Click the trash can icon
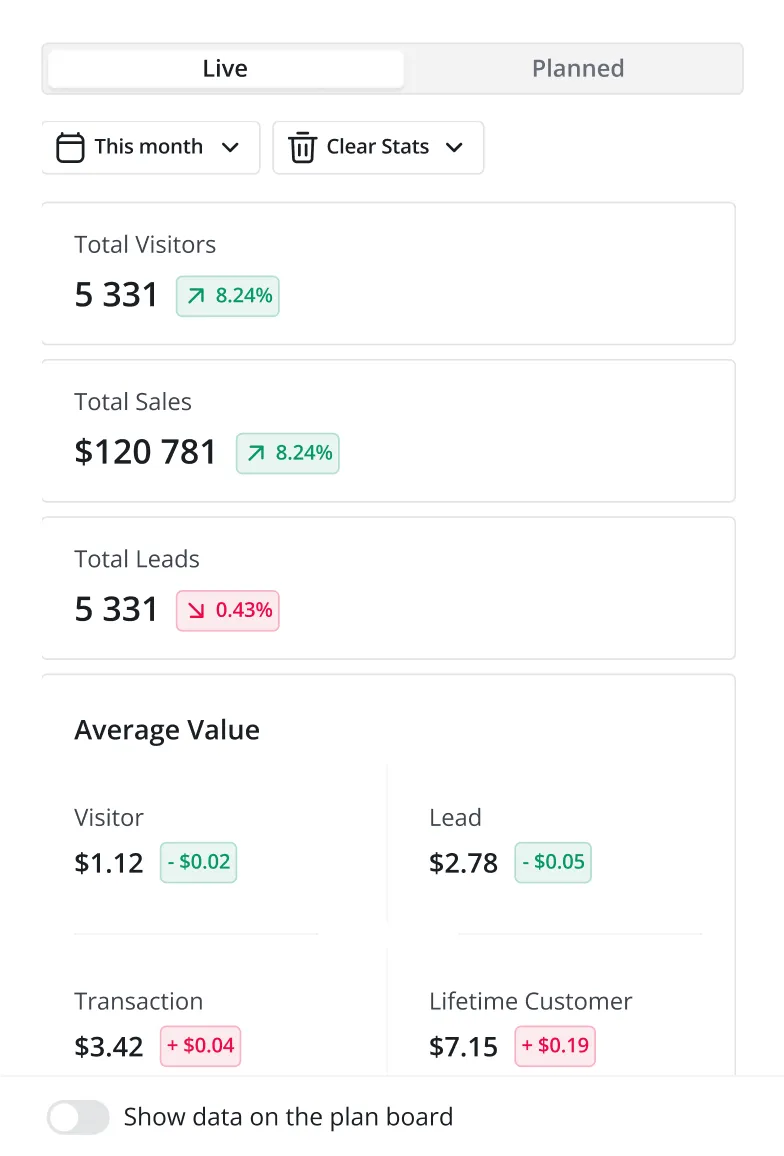Screen dimensions: 784x1156 point(301,148)
